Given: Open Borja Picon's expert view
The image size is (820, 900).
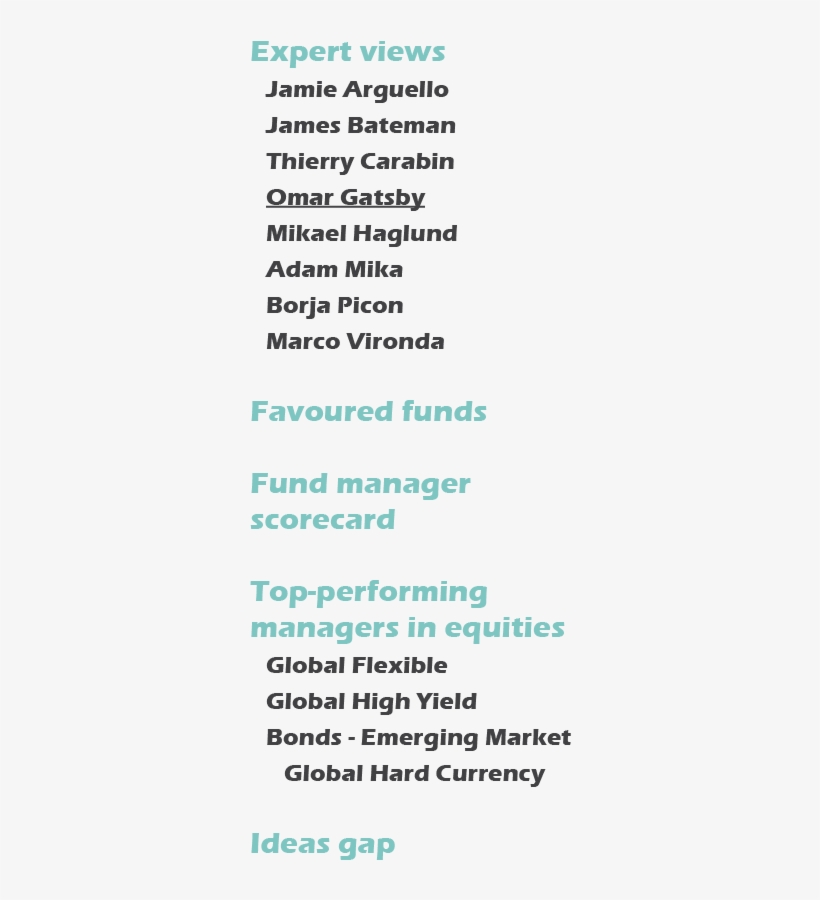Looking at the screenshot, I should [335, 306].
